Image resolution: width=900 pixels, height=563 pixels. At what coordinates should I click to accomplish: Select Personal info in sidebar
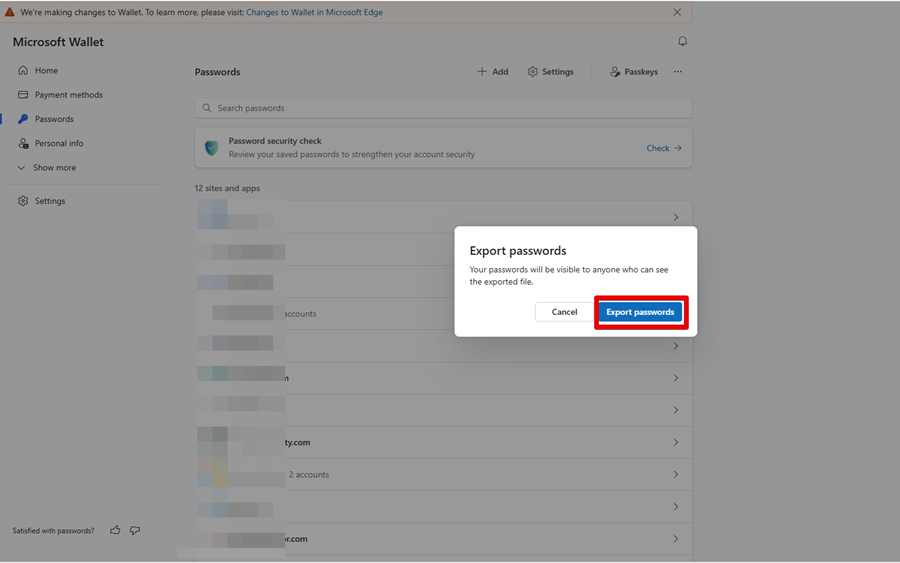(x=59, y=143)
